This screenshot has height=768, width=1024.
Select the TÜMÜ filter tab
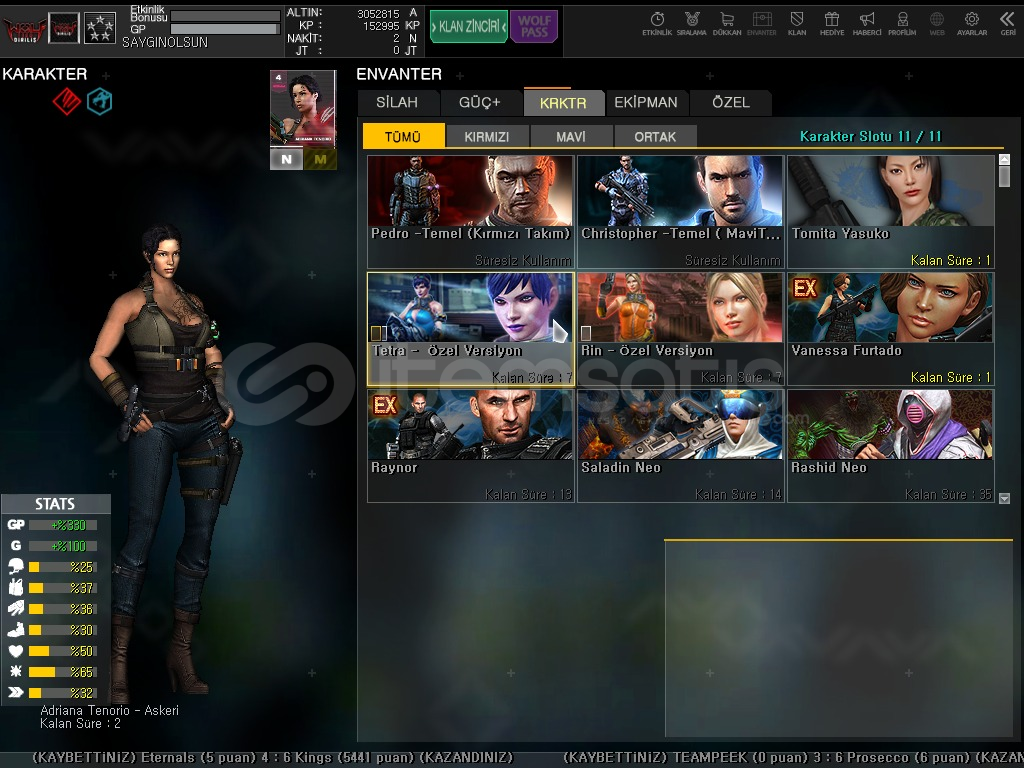404,136
